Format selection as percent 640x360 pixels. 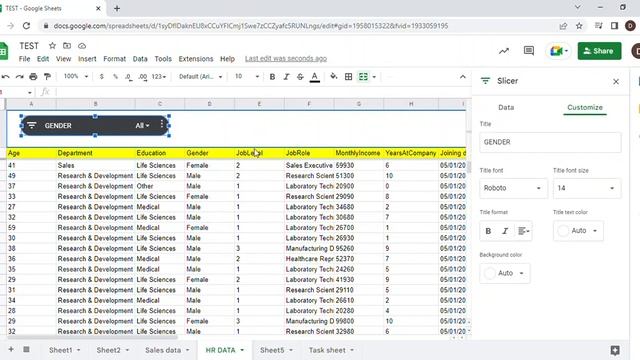pyautogui.click(x=116, y=77)
